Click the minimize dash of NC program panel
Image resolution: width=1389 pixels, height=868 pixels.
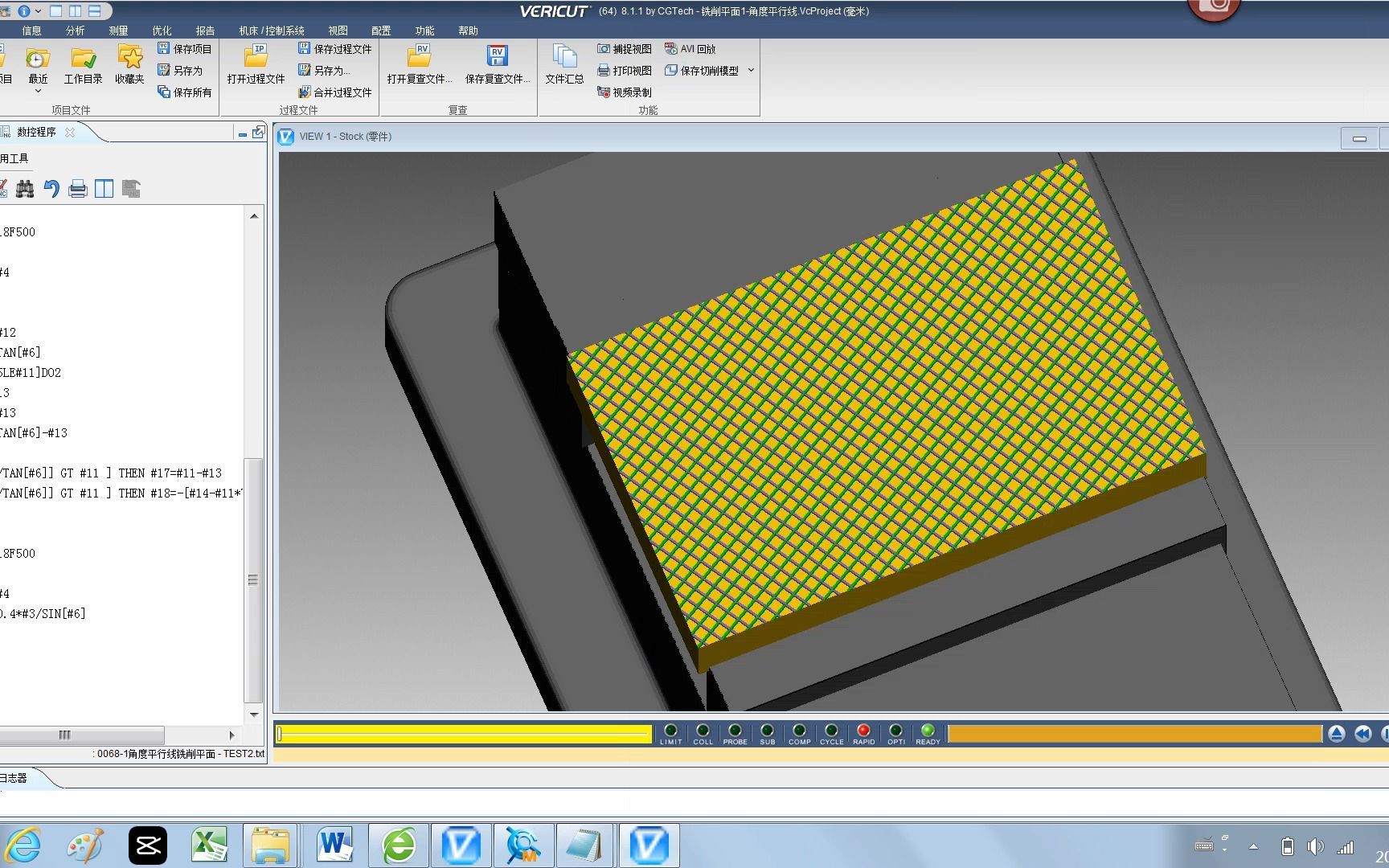tap(243, 134)
